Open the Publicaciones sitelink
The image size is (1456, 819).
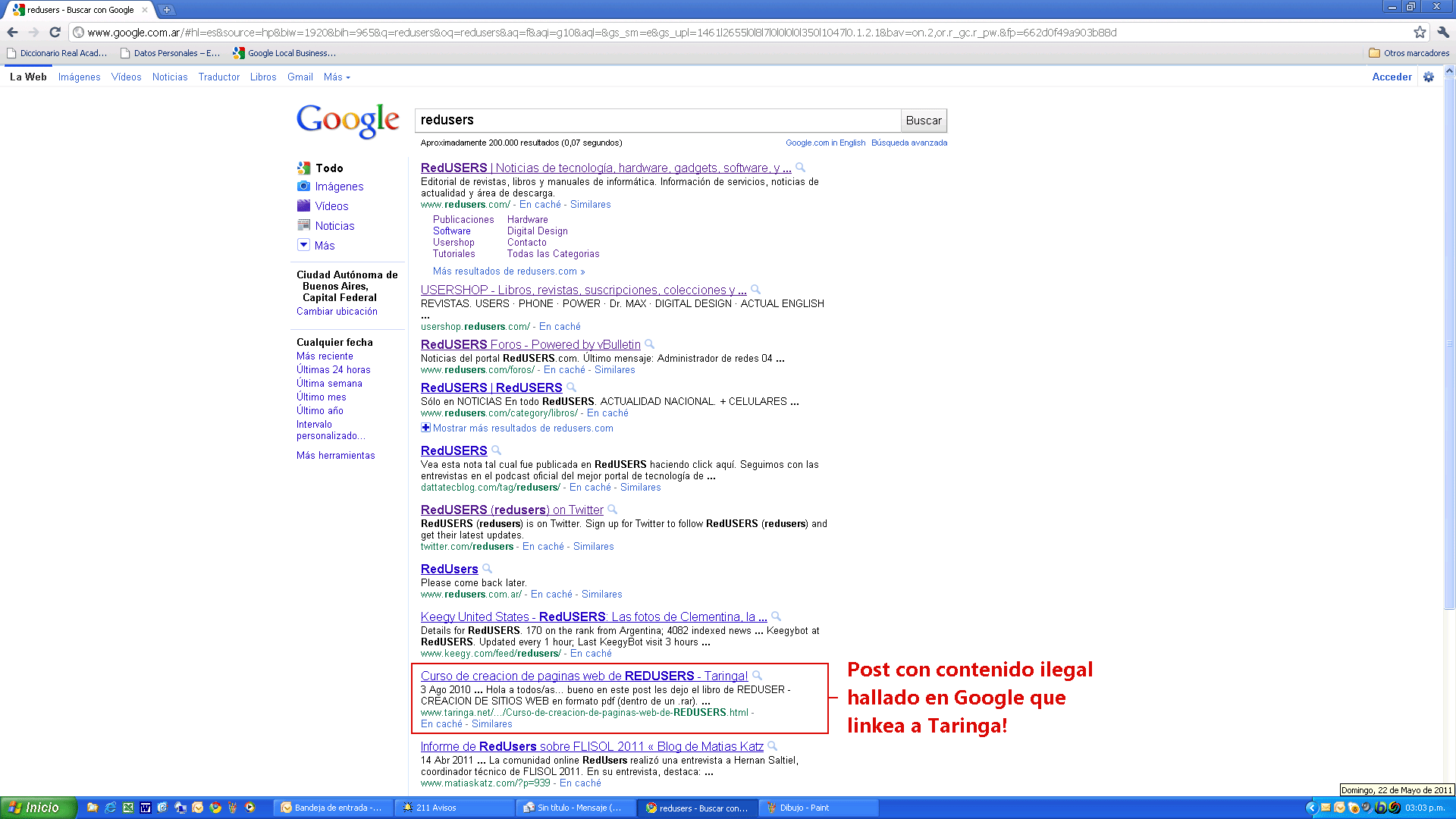463,219
